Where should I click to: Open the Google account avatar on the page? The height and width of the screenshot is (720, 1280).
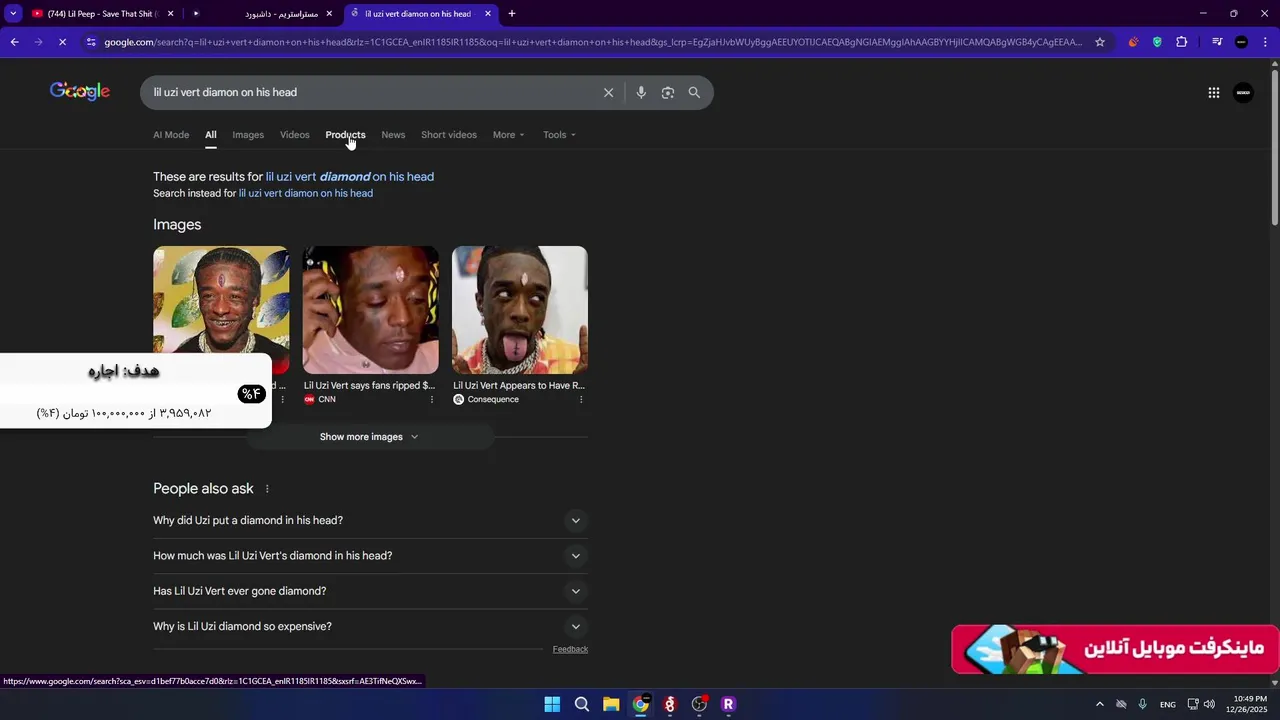coord(1243,92)
